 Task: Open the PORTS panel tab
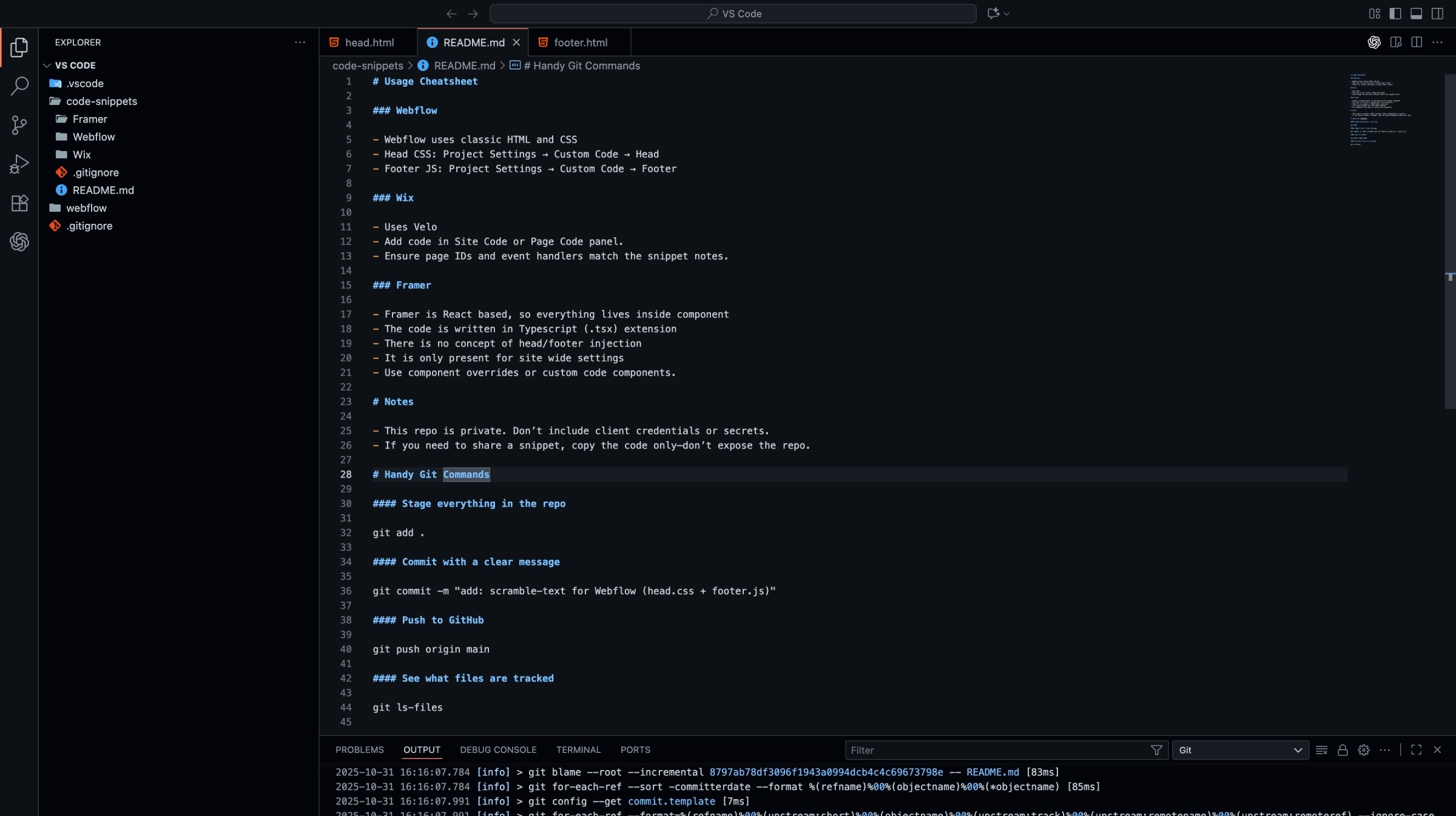coord(635,750)
